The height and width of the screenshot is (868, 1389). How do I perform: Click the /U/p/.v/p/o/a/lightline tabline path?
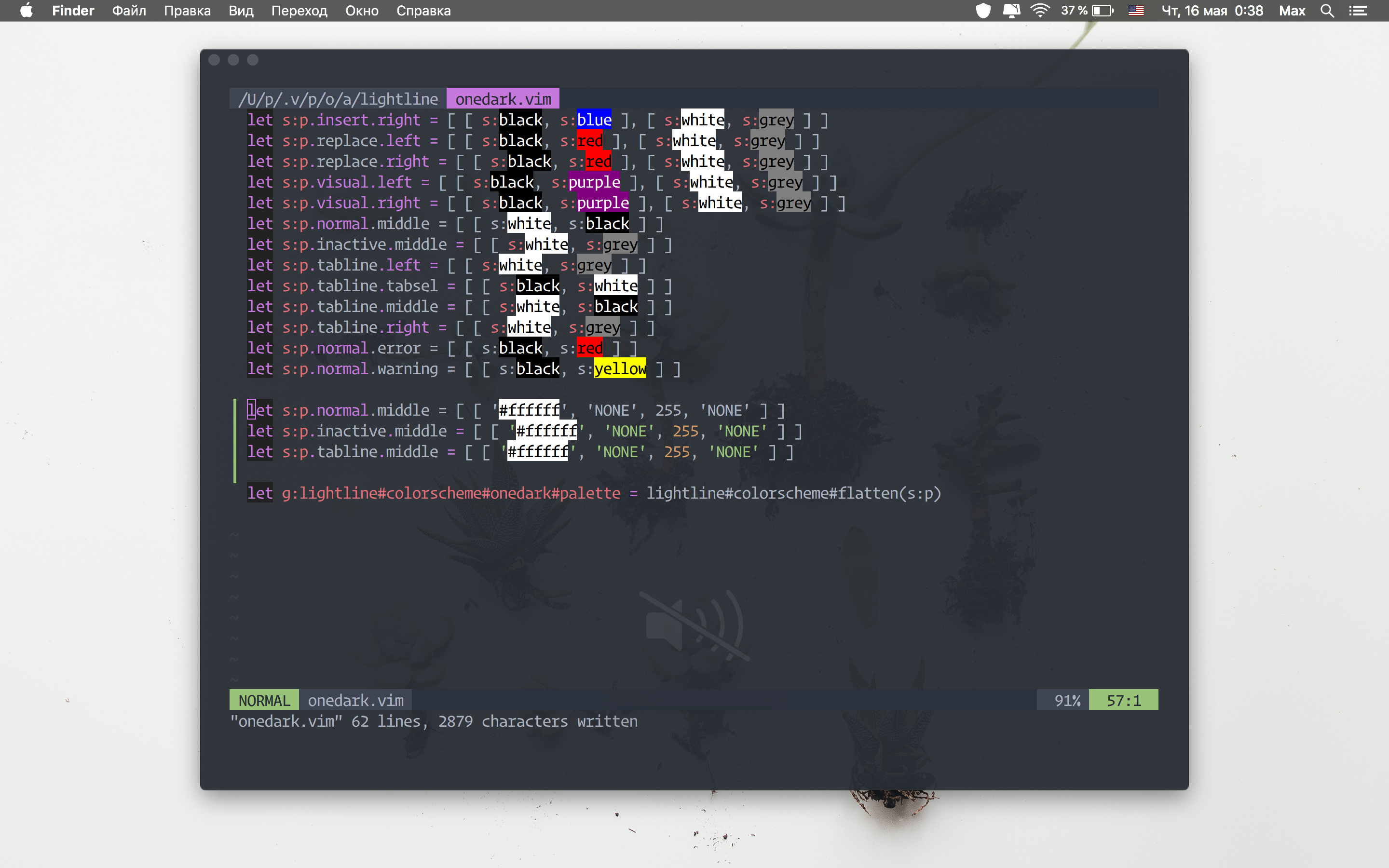[338, 99]
